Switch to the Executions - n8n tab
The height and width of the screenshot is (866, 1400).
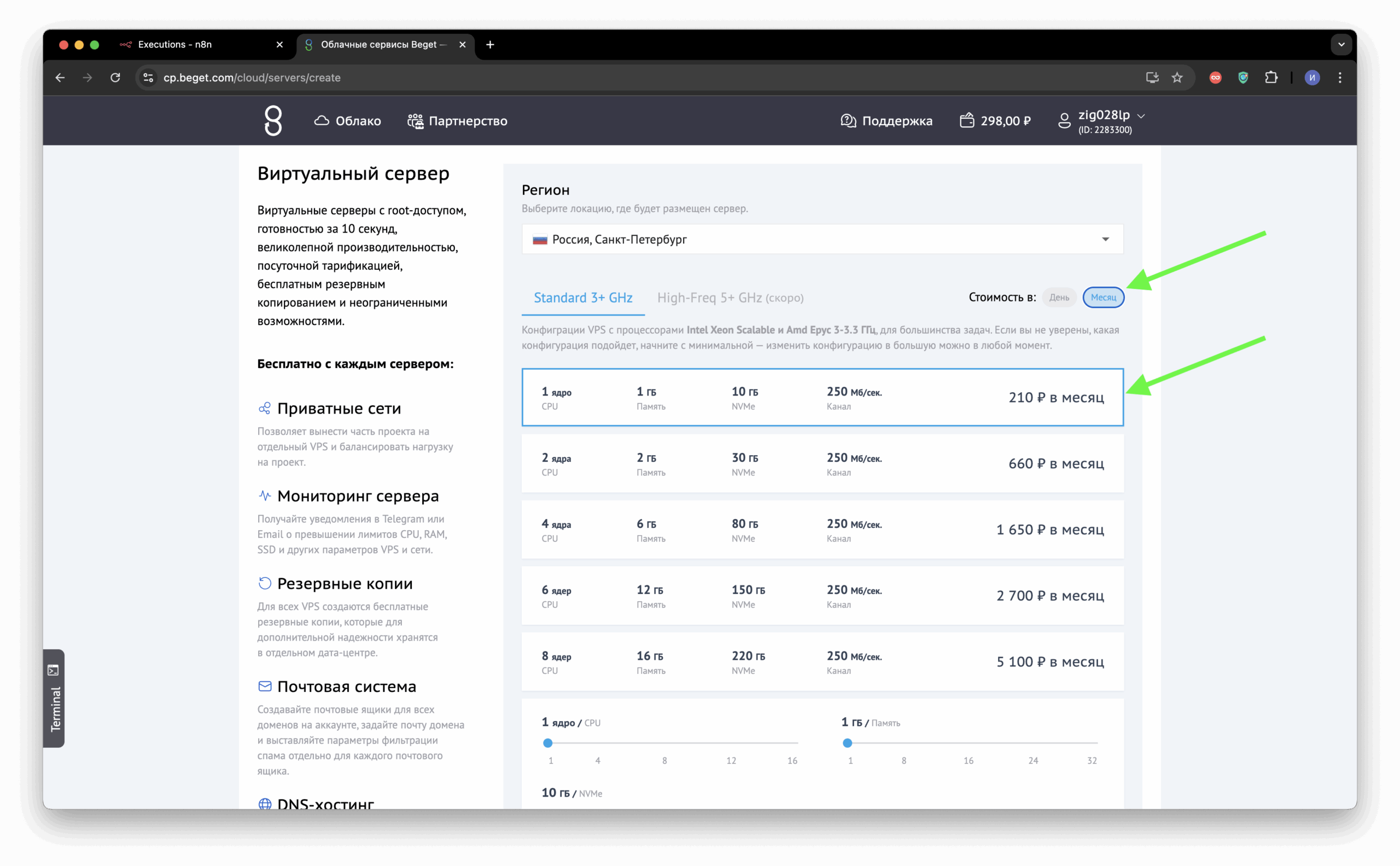pyautogui.click(x=174, y=45)
